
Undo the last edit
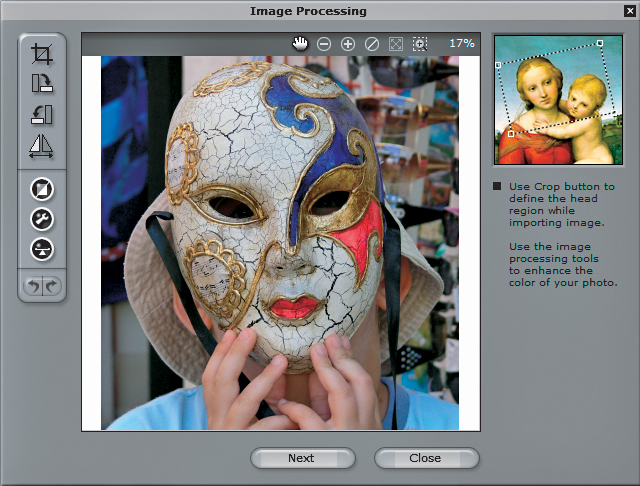pos(33,287)
